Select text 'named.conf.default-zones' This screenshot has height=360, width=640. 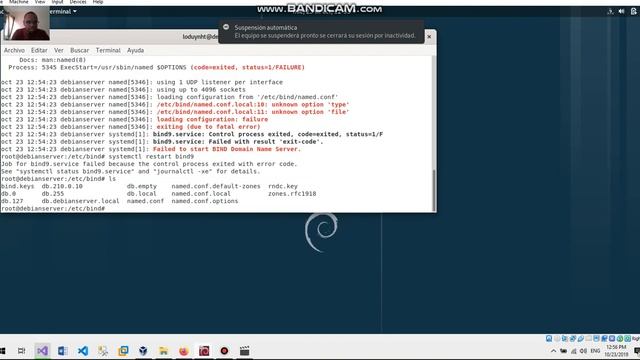point(216,186)
